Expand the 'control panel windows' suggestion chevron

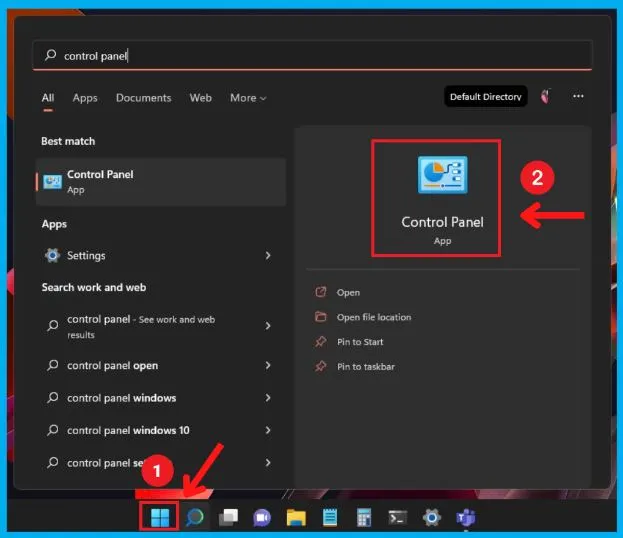pos(268,398)
